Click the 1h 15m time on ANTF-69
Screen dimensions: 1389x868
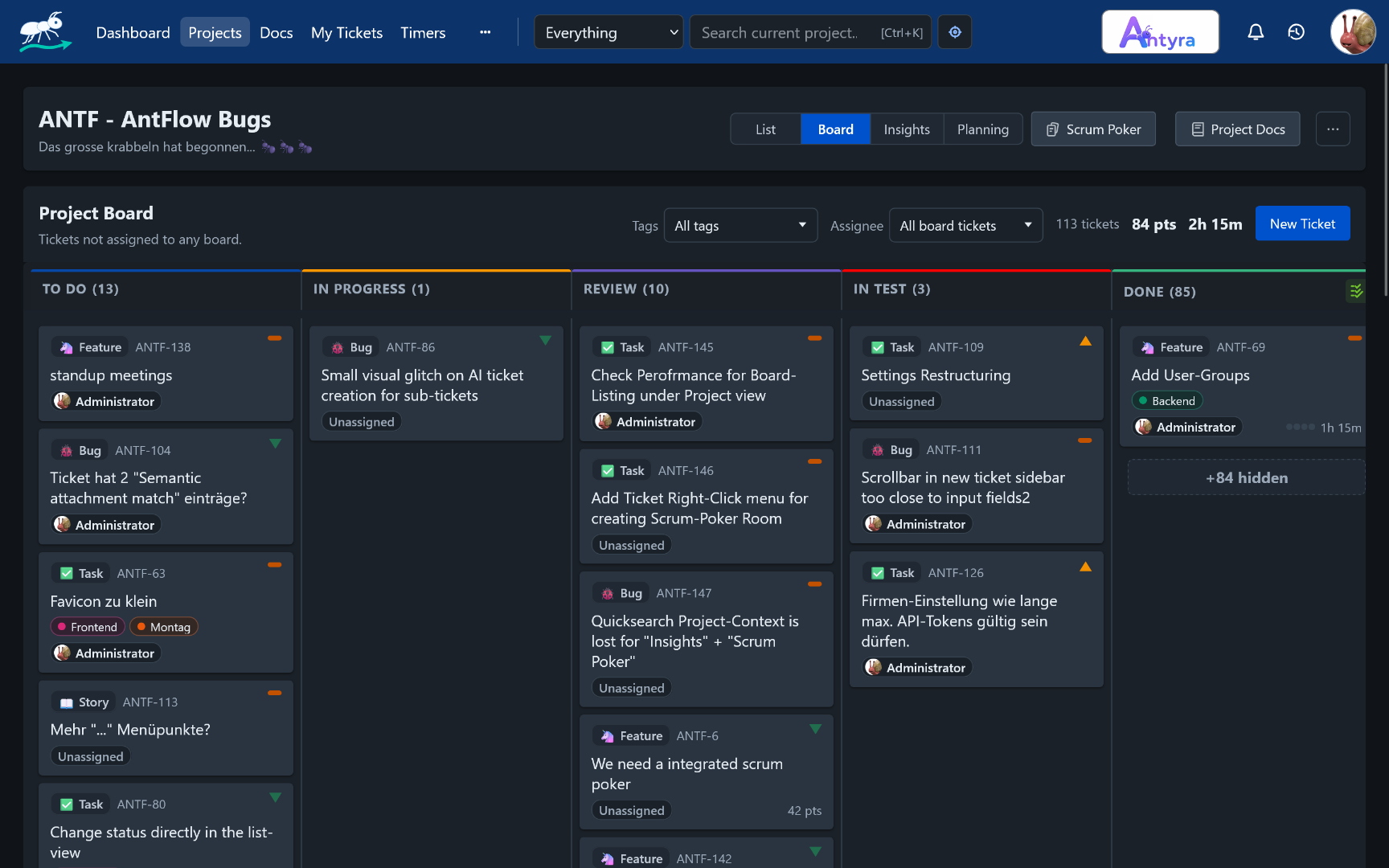(x=1341, y=428)
